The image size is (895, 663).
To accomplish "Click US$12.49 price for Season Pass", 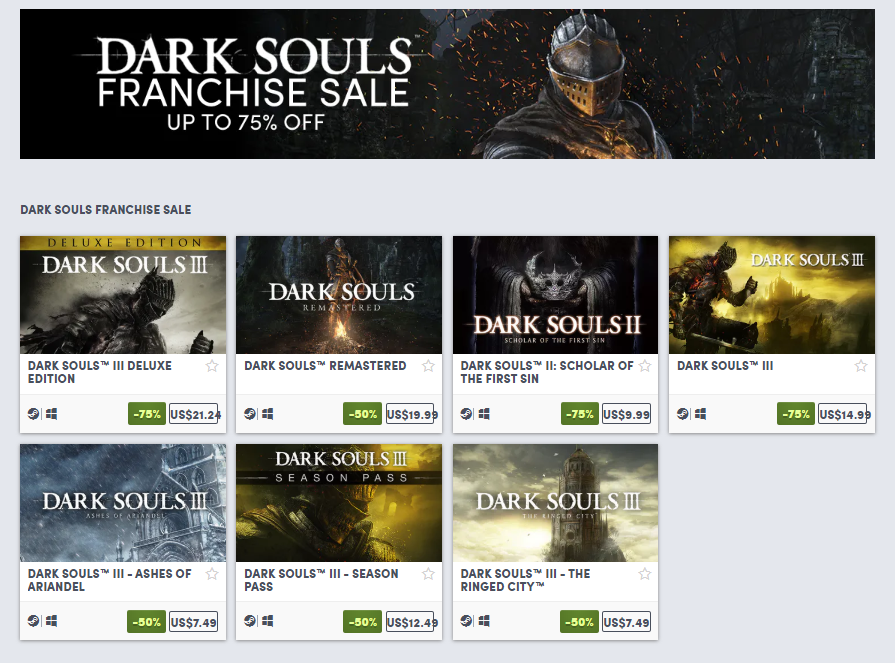I will coord(410,622).
